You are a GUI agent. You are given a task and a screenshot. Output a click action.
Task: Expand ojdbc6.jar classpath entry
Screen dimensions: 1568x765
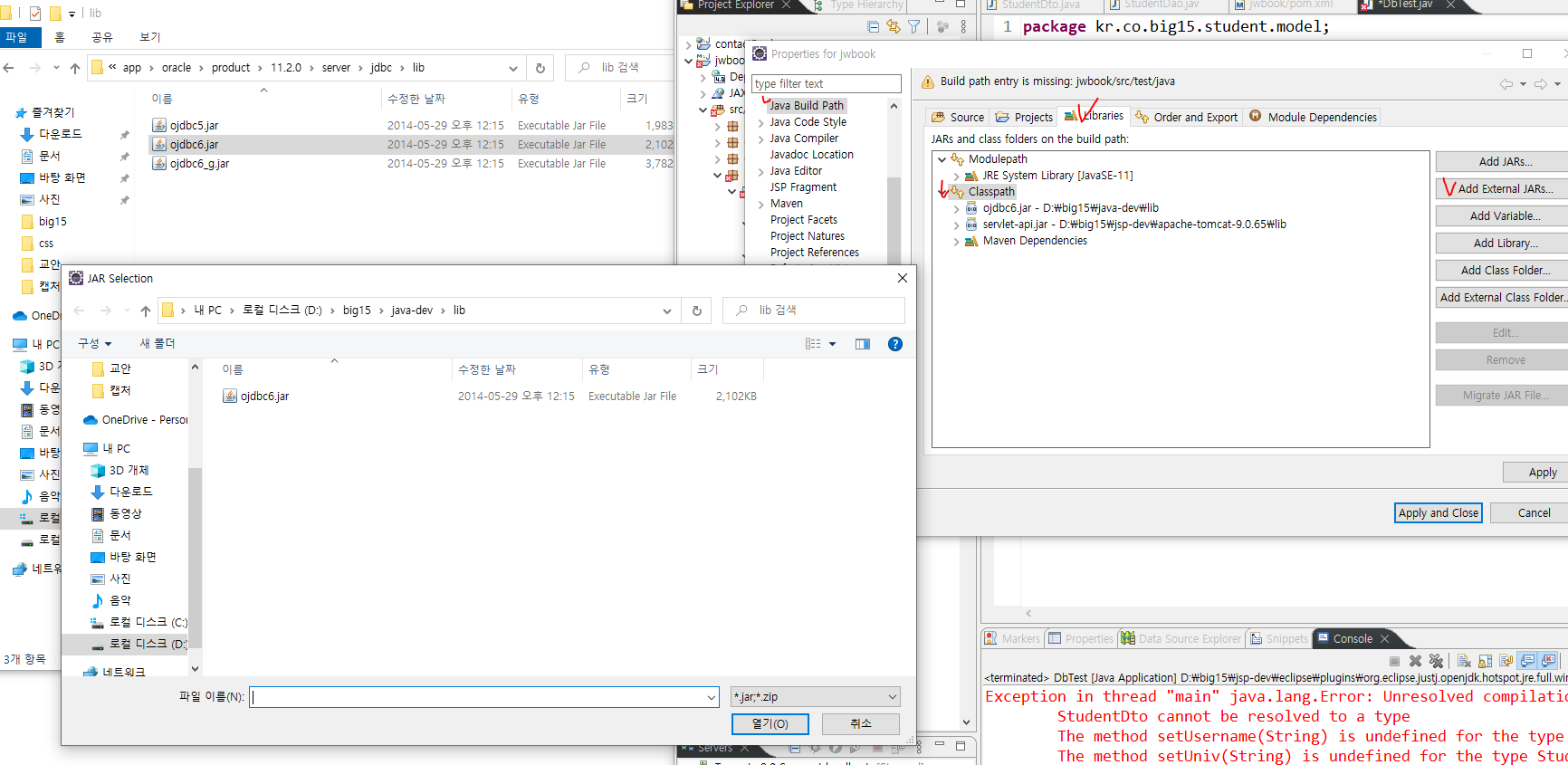tap(956, 208)
